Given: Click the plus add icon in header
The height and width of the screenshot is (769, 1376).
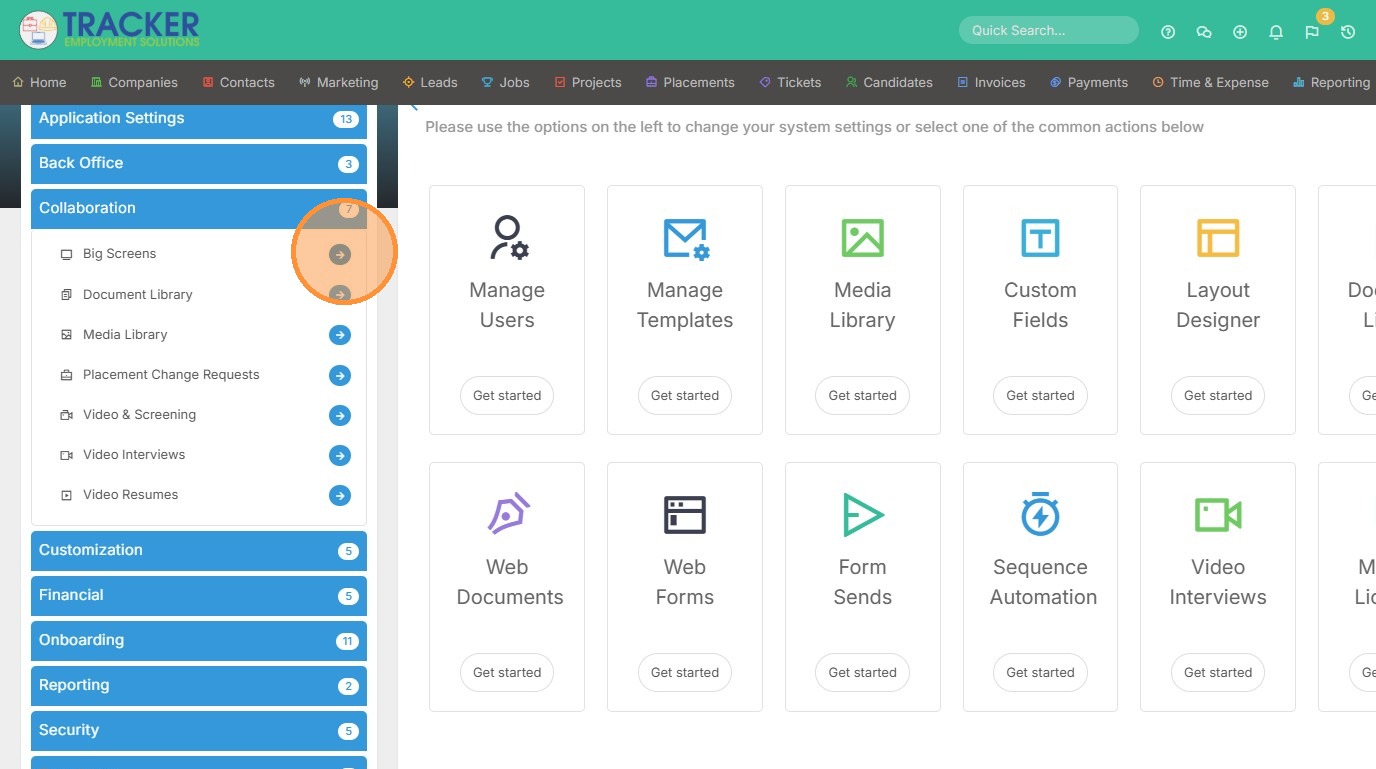Looking at the screenshot, I should [1240, 32].
